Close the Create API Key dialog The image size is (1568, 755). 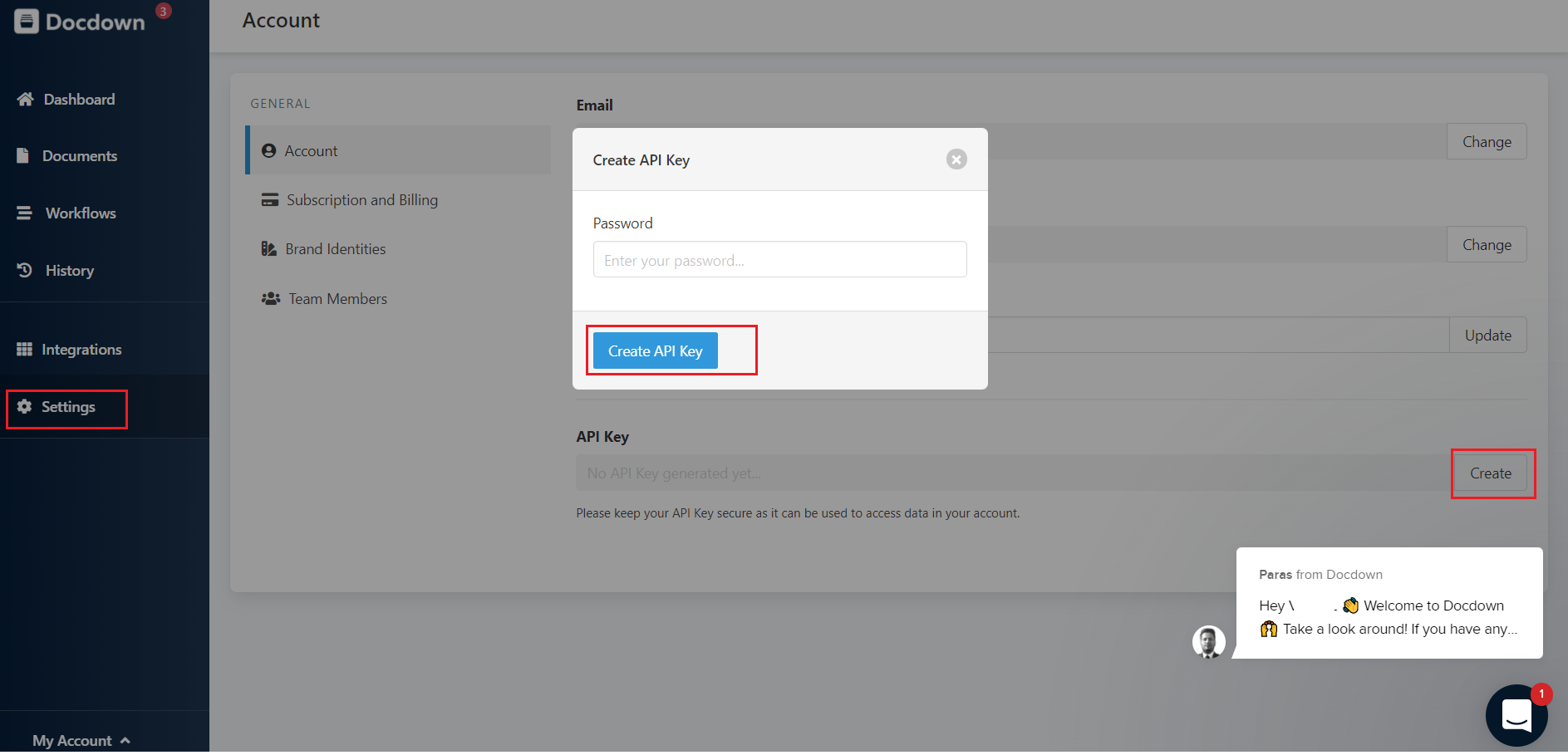point(956,159)
